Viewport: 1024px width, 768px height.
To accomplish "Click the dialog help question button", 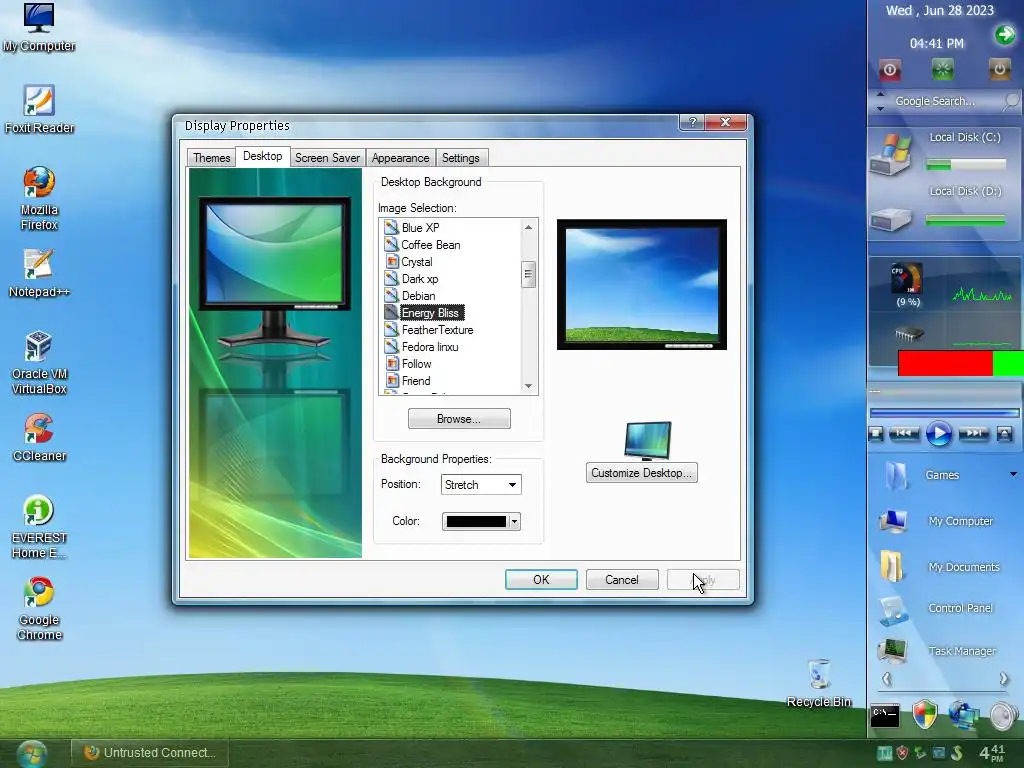I will click(x=692, y=122).
